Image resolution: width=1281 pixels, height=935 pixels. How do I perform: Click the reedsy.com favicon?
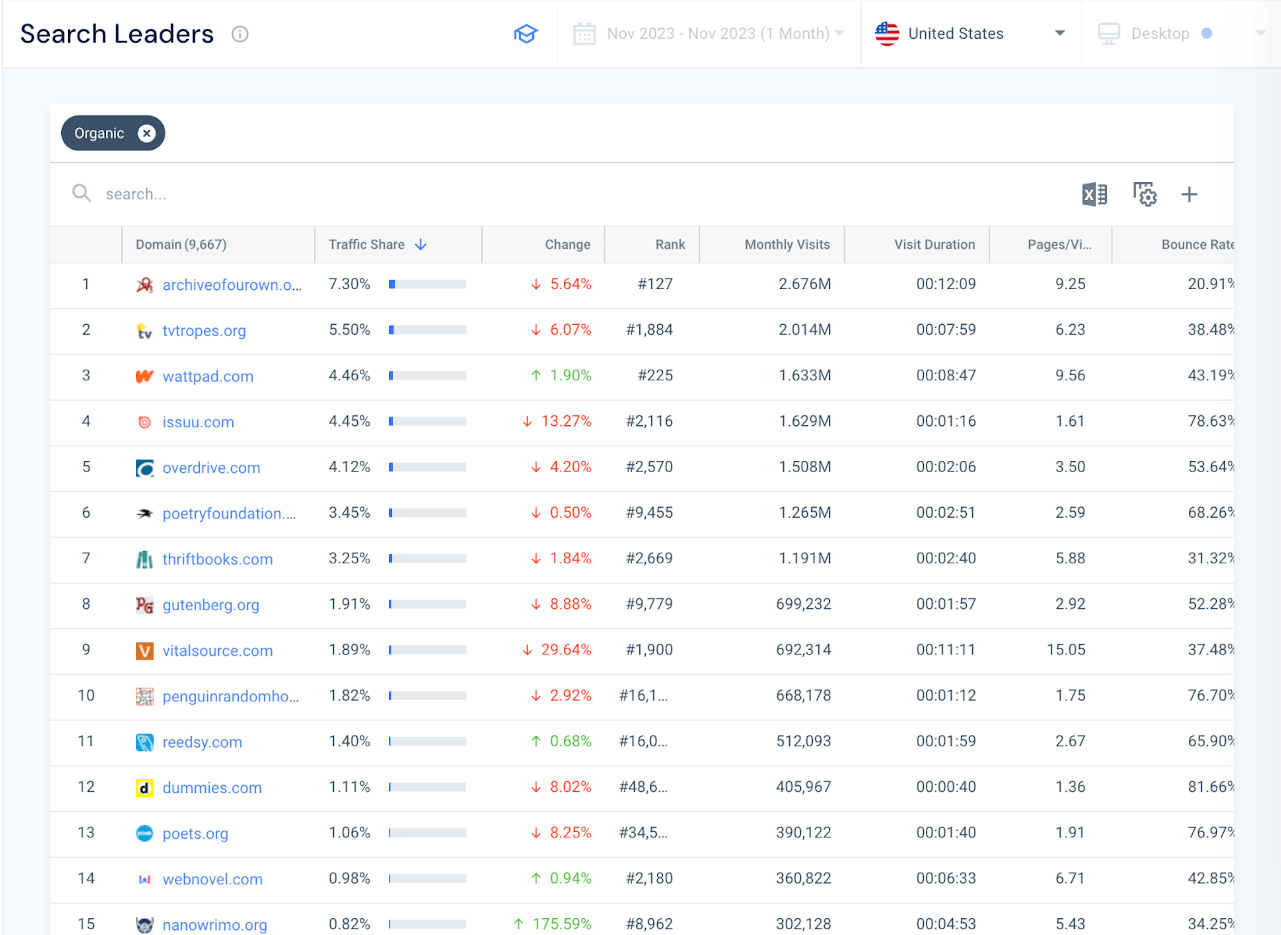coord(145,742)
